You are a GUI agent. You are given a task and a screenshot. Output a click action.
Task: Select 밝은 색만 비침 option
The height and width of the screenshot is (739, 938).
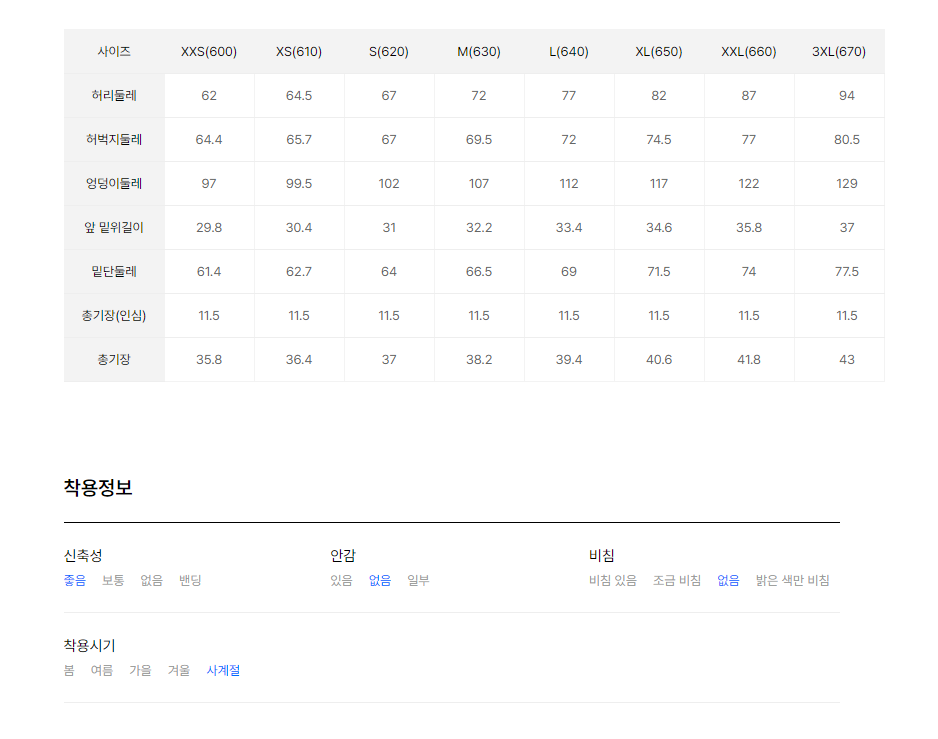792,580
